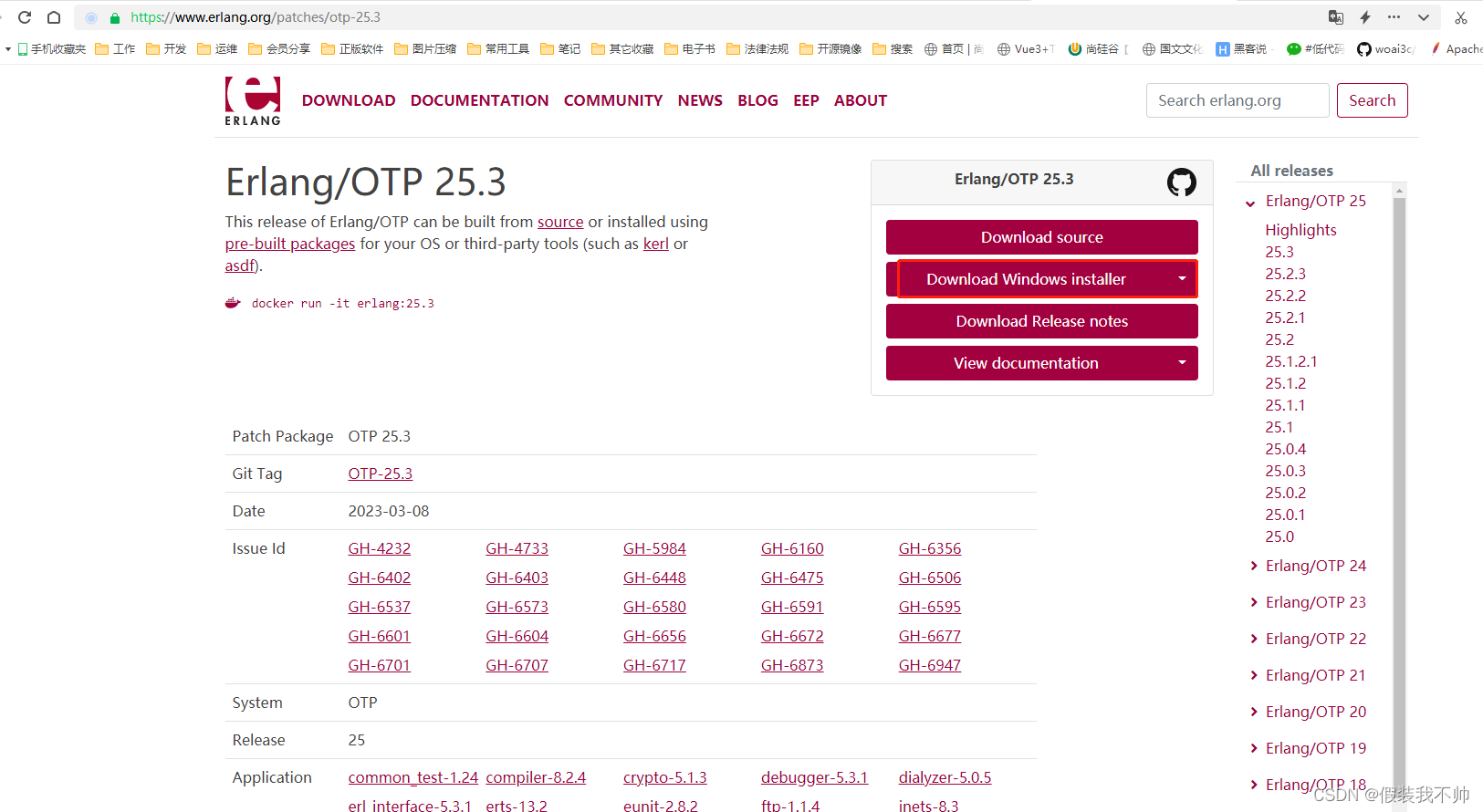Open the #低代码 WeChat bookmark
Image resolution: width=1483 pixels, height=812 pixels.
[1315, 49]
